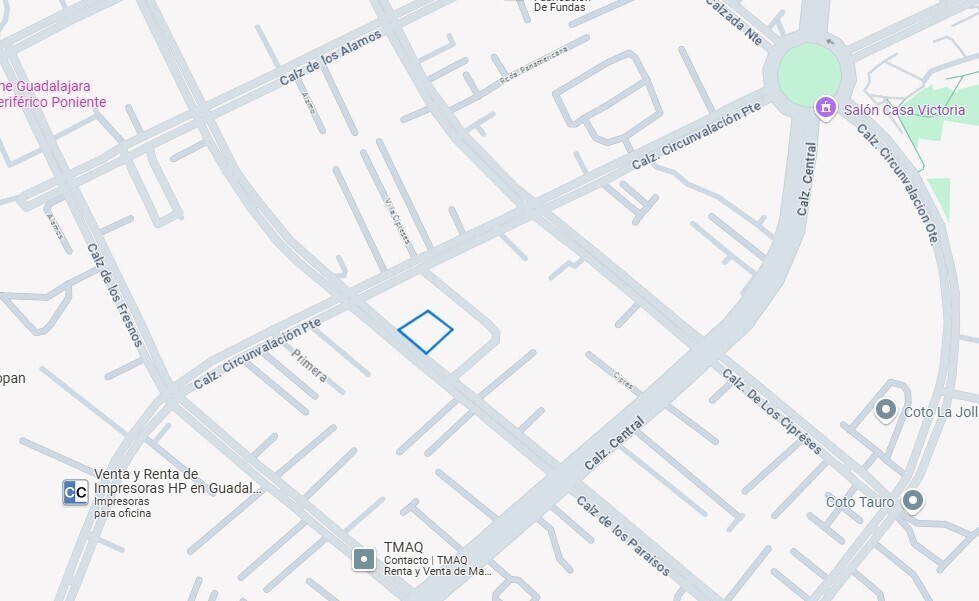Screen dimensions: 979x601
Task: Click the De Fundas business label
Action: (559, 7)
